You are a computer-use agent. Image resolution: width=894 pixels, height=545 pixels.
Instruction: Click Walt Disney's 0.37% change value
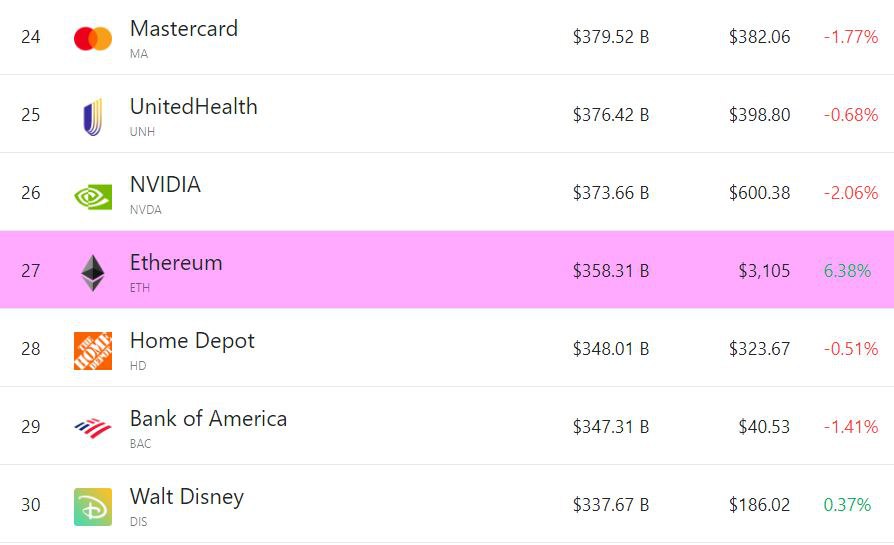(847, 505)
